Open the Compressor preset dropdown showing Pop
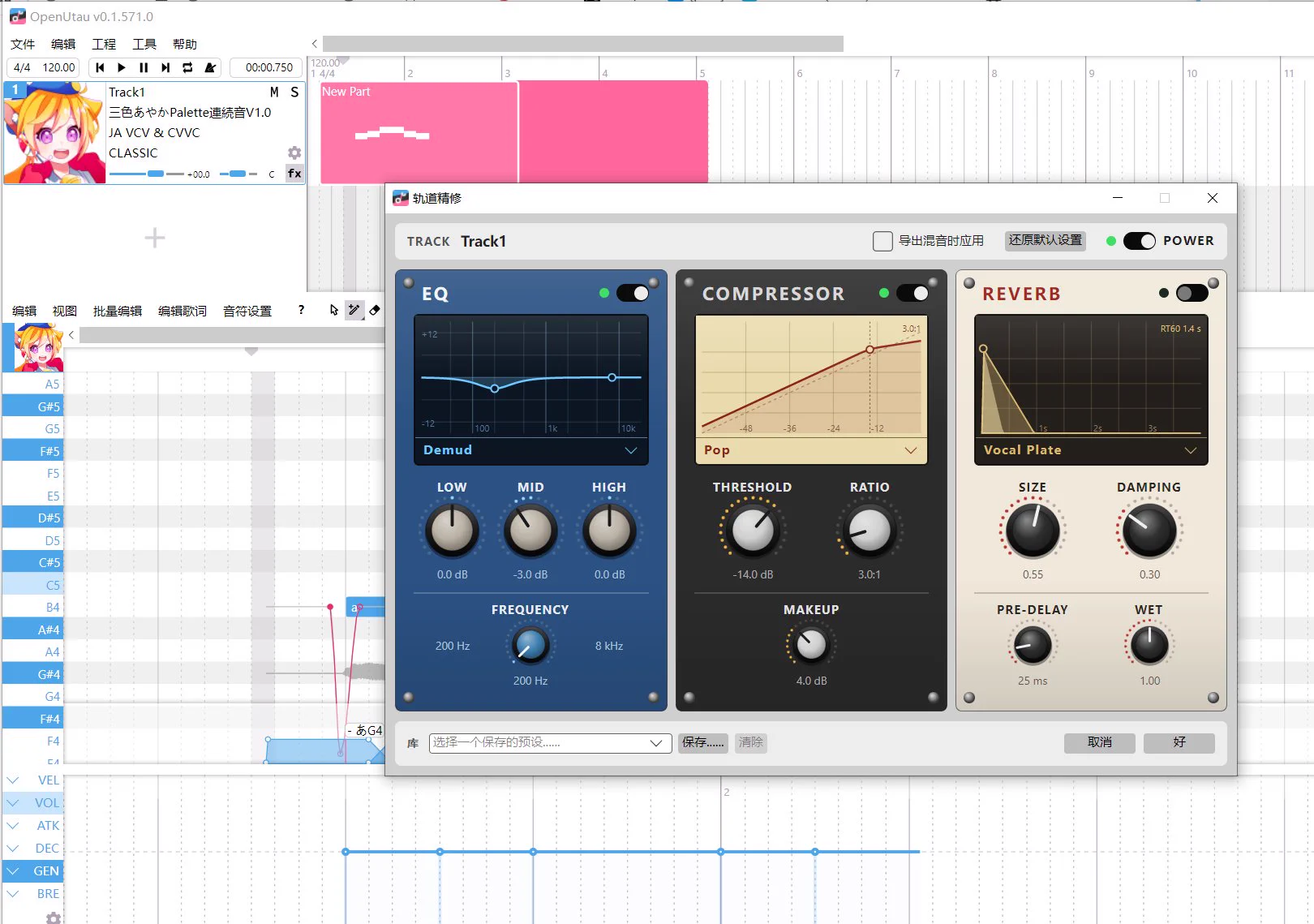This screenshot has height=924, width=1314. point(811,450)
